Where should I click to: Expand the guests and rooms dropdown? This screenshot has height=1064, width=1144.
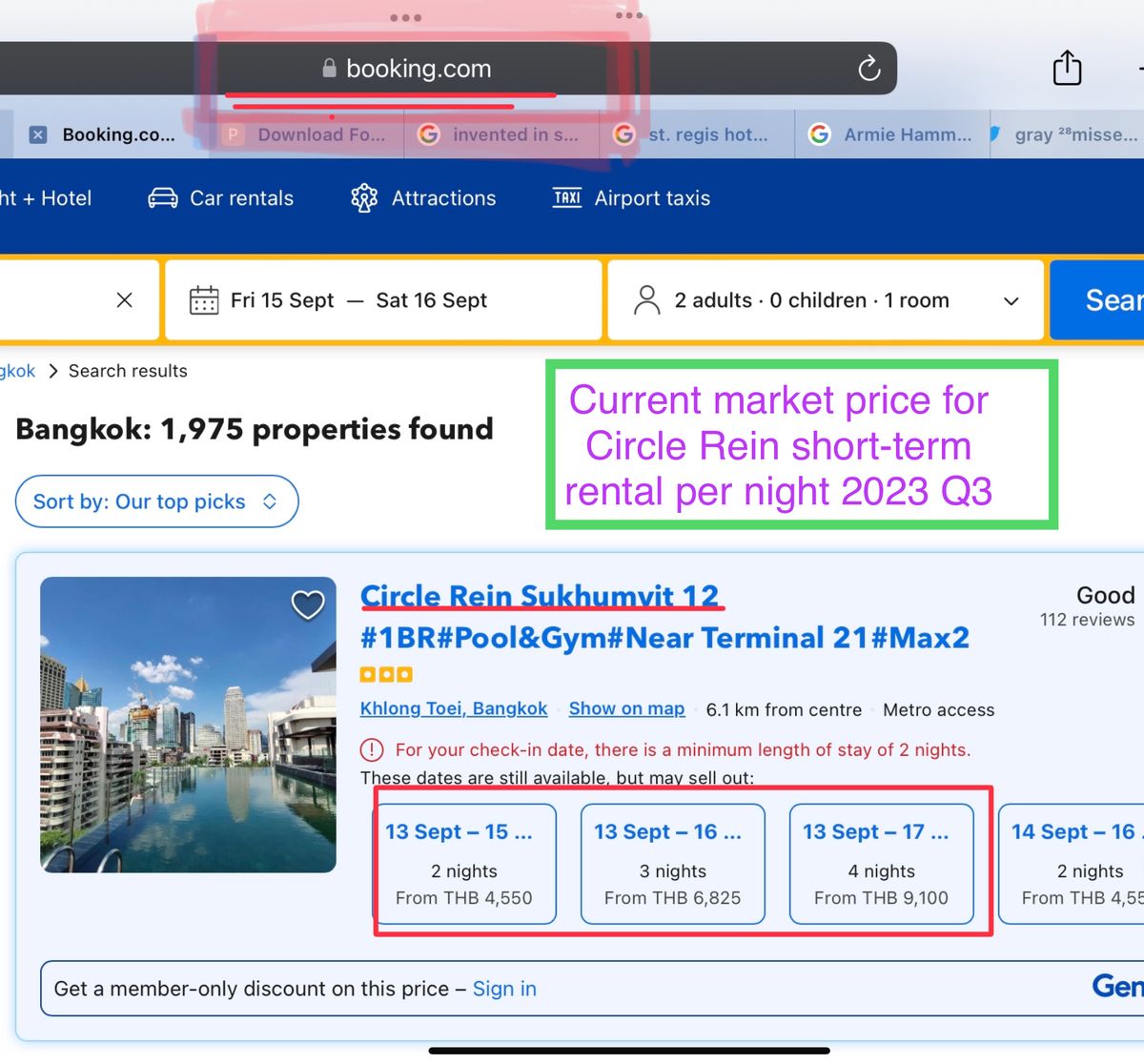click(x=1011, y=301)
